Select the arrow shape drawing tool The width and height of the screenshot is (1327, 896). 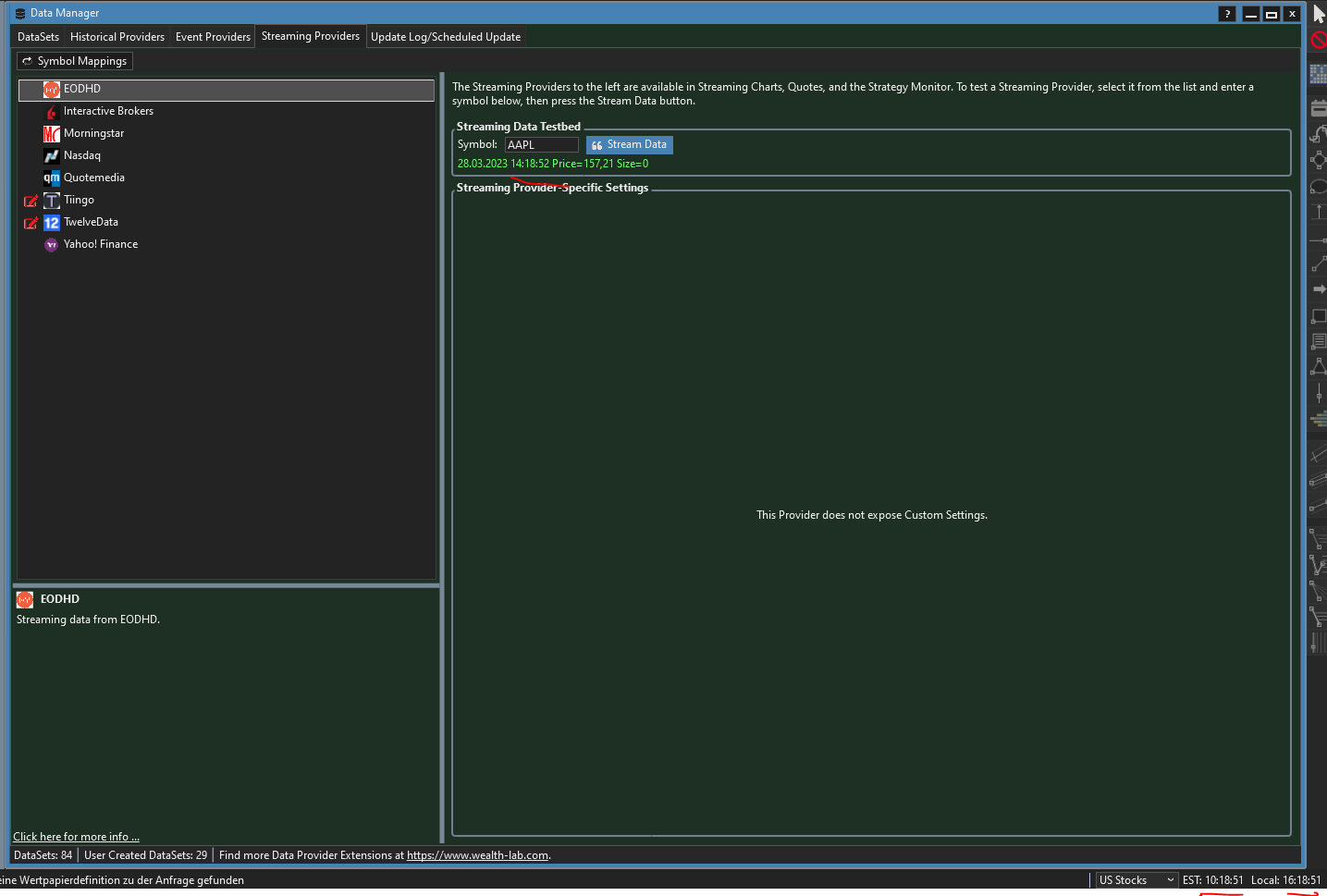pos(1319,289)
